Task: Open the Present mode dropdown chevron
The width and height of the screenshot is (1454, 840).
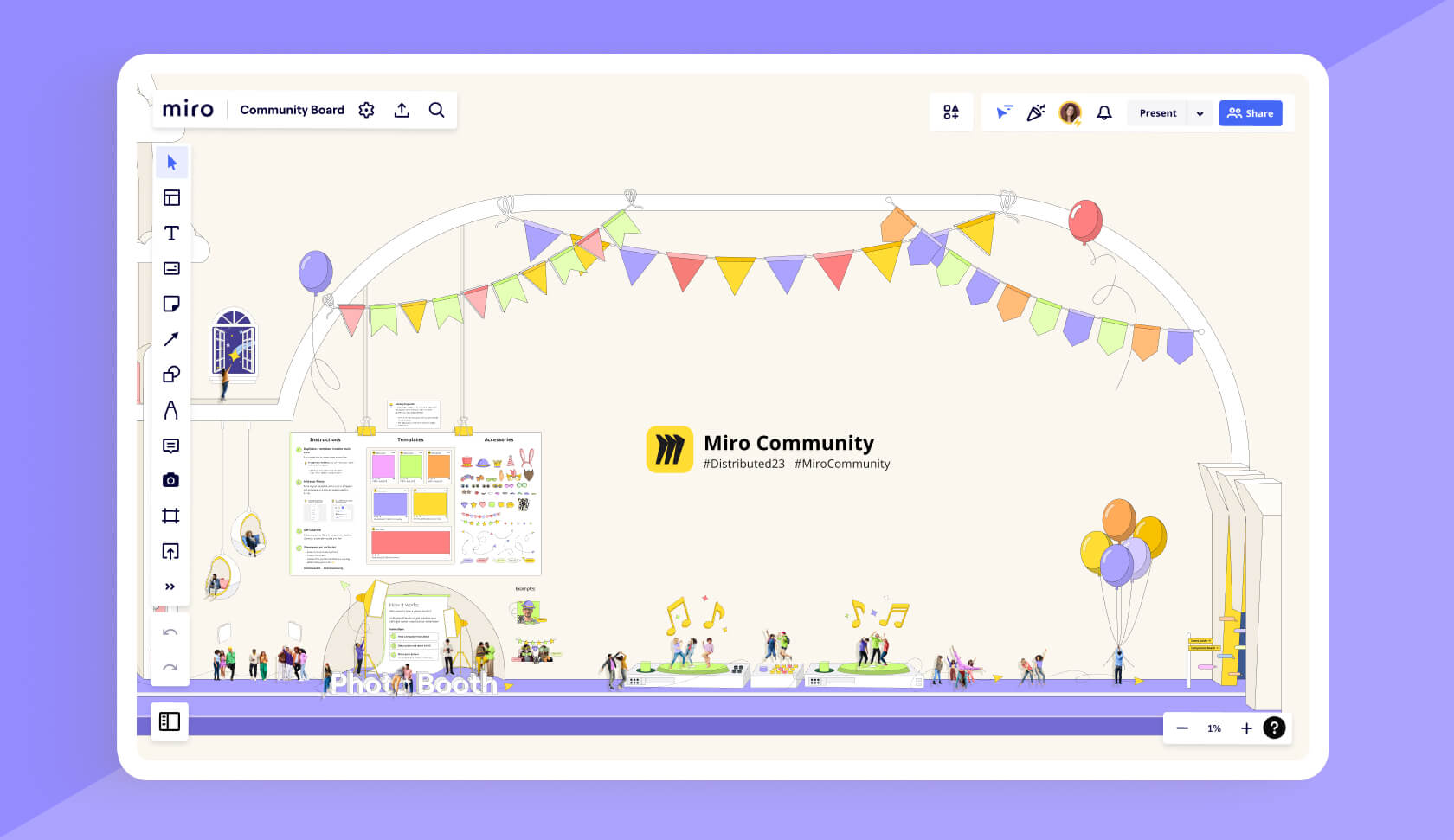Action: (1200, 113)
